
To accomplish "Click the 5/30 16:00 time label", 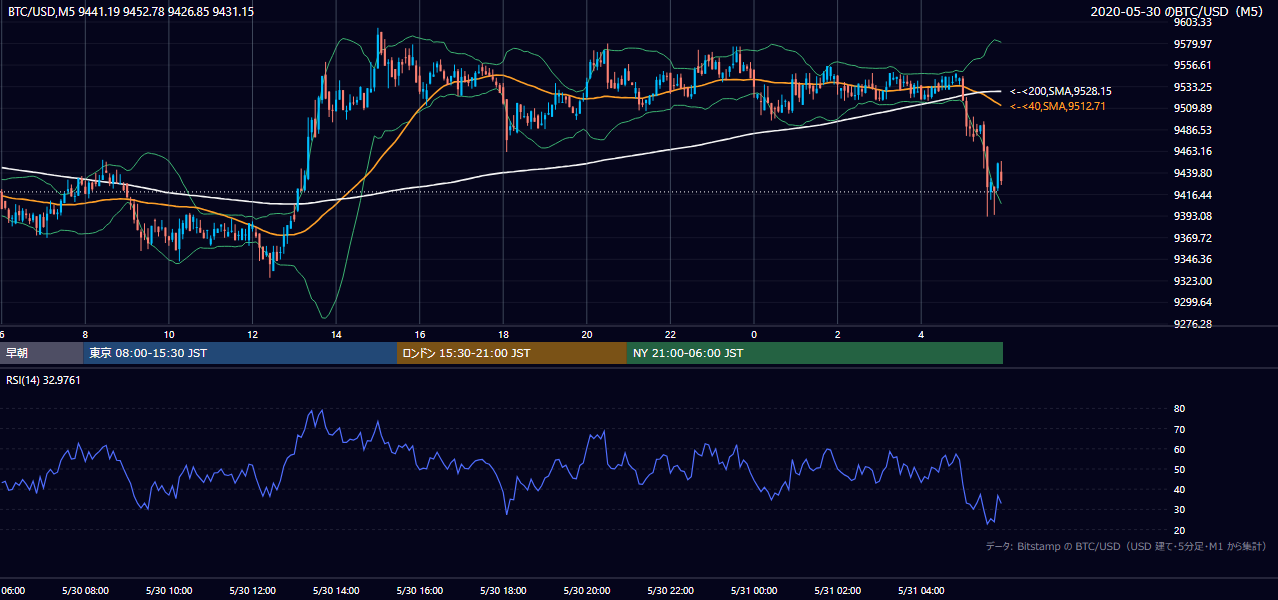I will click(419, 591).
